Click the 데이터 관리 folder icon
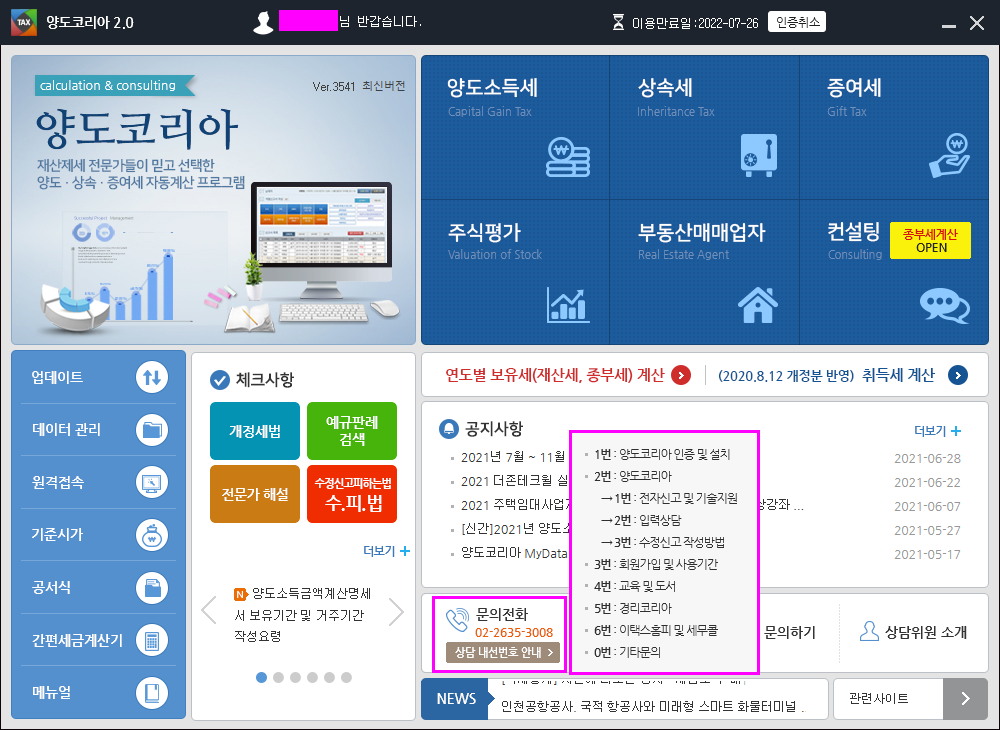 (x=152, y=430)
